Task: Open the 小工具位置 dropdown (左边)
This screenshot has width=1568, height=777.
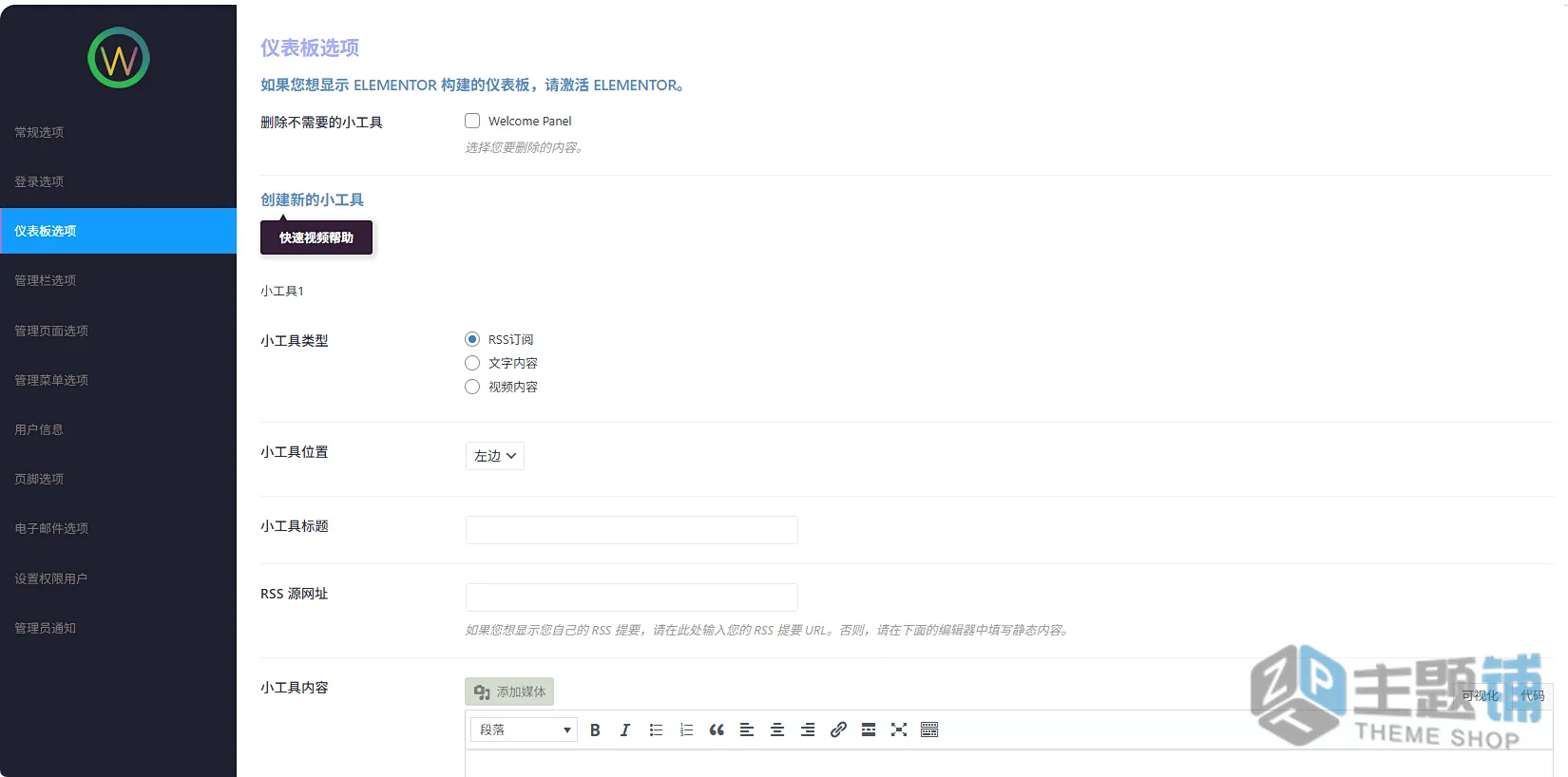Action: pos(495,456)
